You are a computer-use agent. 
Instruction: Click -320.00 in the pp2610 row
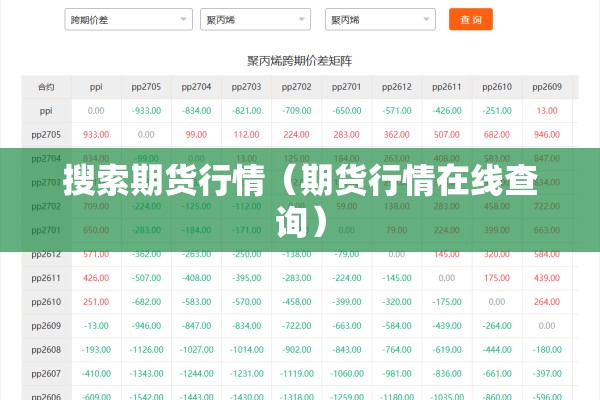coord(397,302)
